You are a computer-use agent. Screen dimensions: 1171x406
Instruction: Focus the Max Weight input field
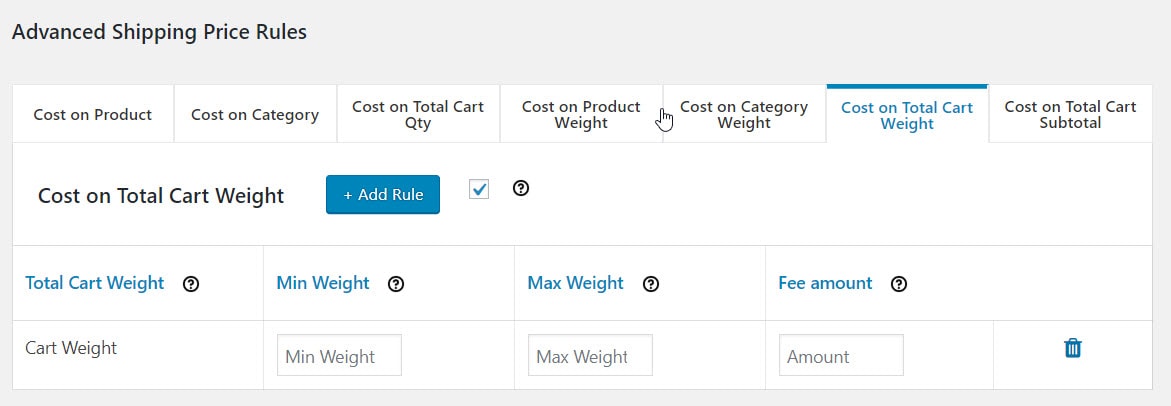(590, 356)
